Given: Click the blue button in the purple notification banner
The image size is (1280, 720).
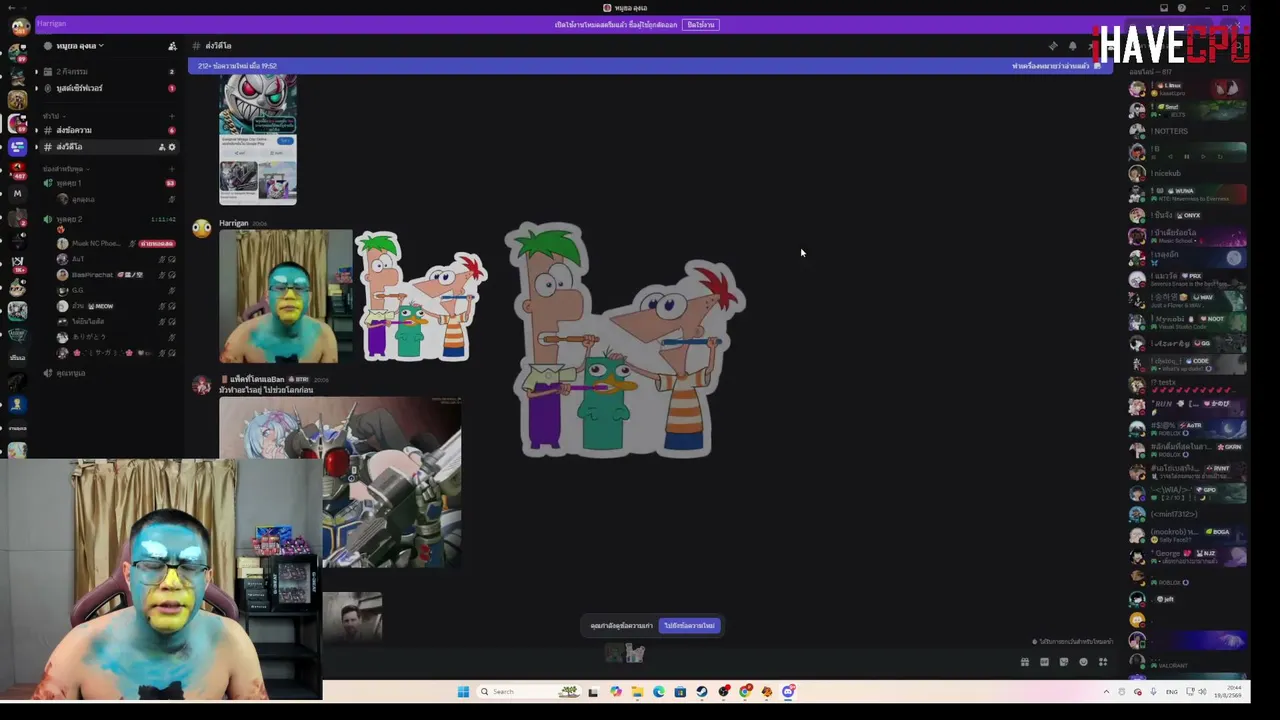Looking at the screenshot, I should click(701, 25).
